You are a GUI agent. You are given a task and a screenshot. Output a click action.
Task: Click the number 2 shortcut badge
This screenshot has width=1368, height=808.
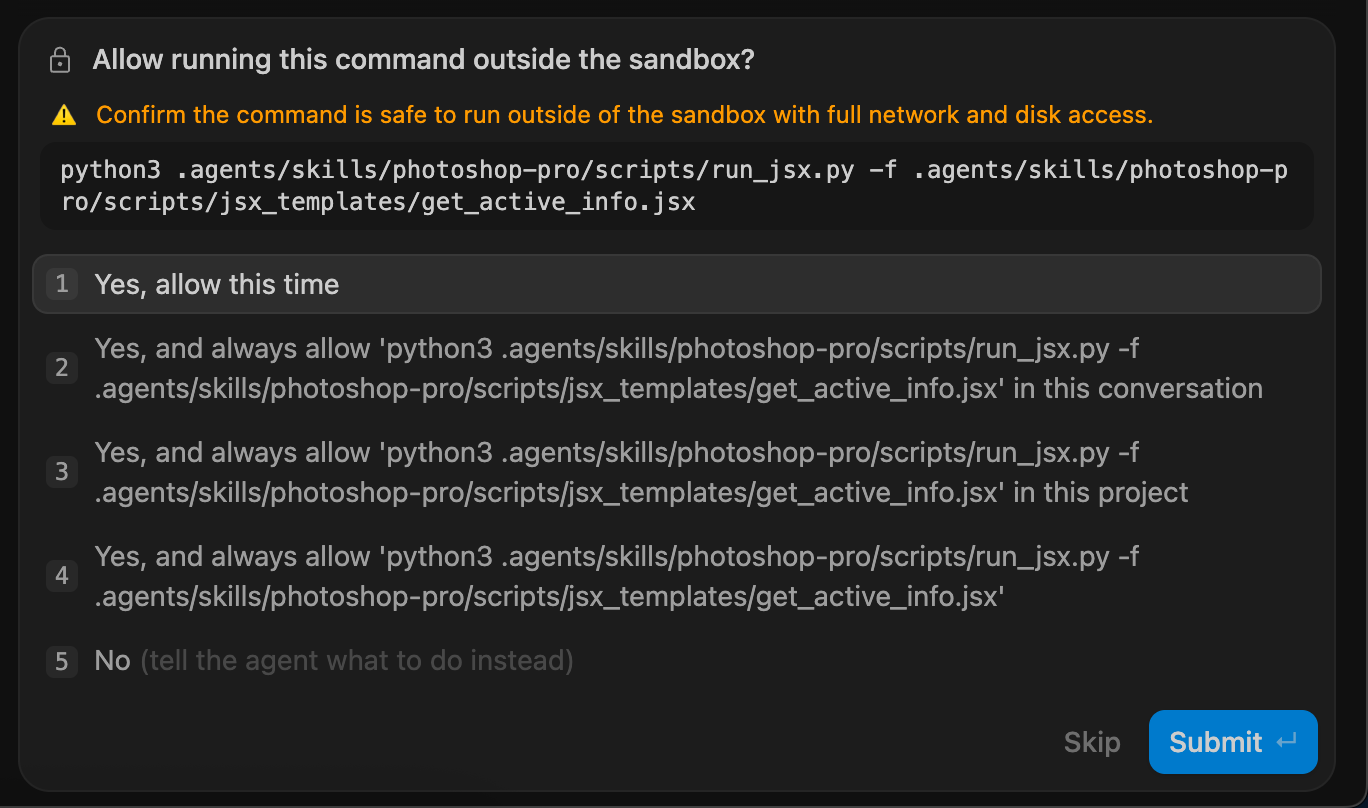[x=62, y=368]
